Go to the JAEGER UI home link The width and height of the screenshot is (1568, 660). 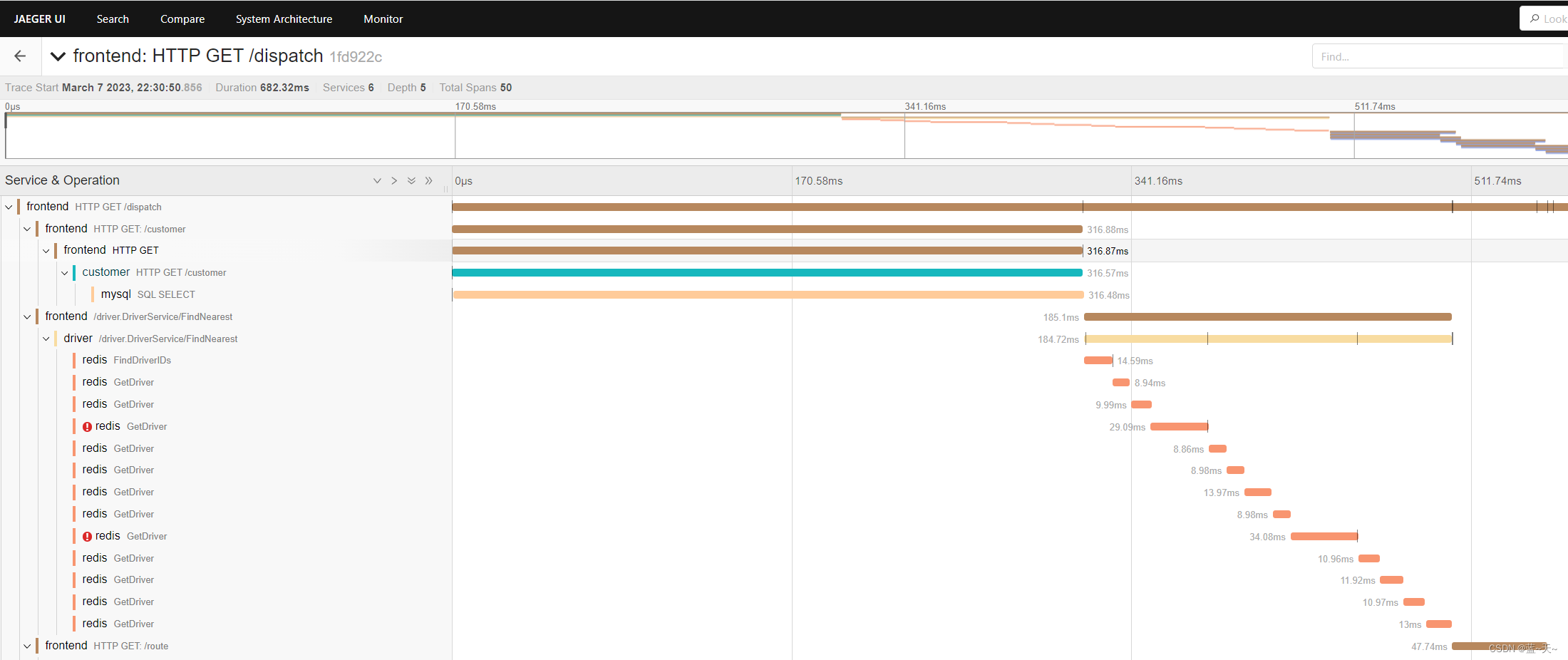coord(40,19)
